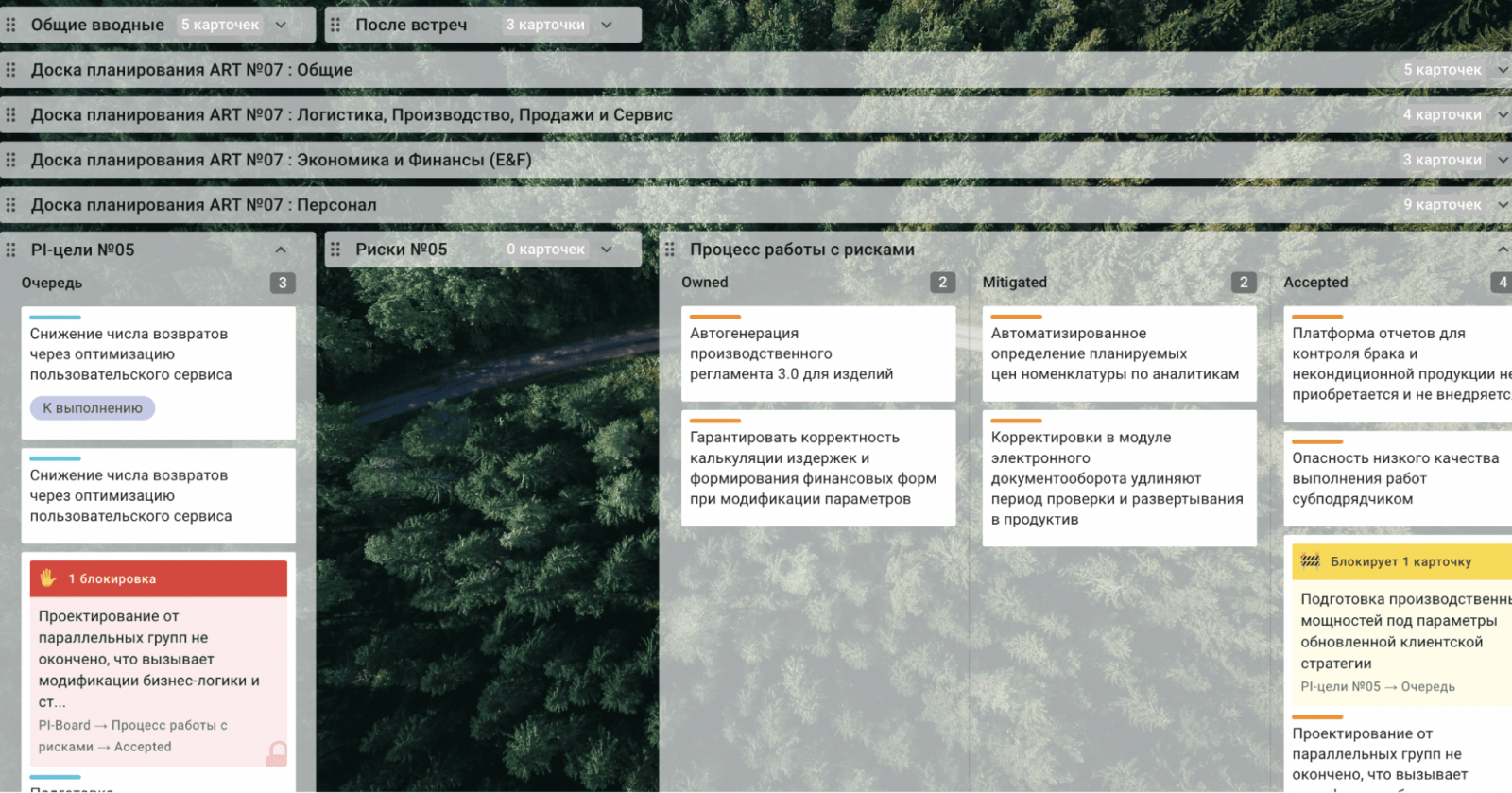The height and width of the screenshot is (793, 1512).
Task: Open card Автоматизированное определение планируемых цен
Action: (x=1120, y=353)
